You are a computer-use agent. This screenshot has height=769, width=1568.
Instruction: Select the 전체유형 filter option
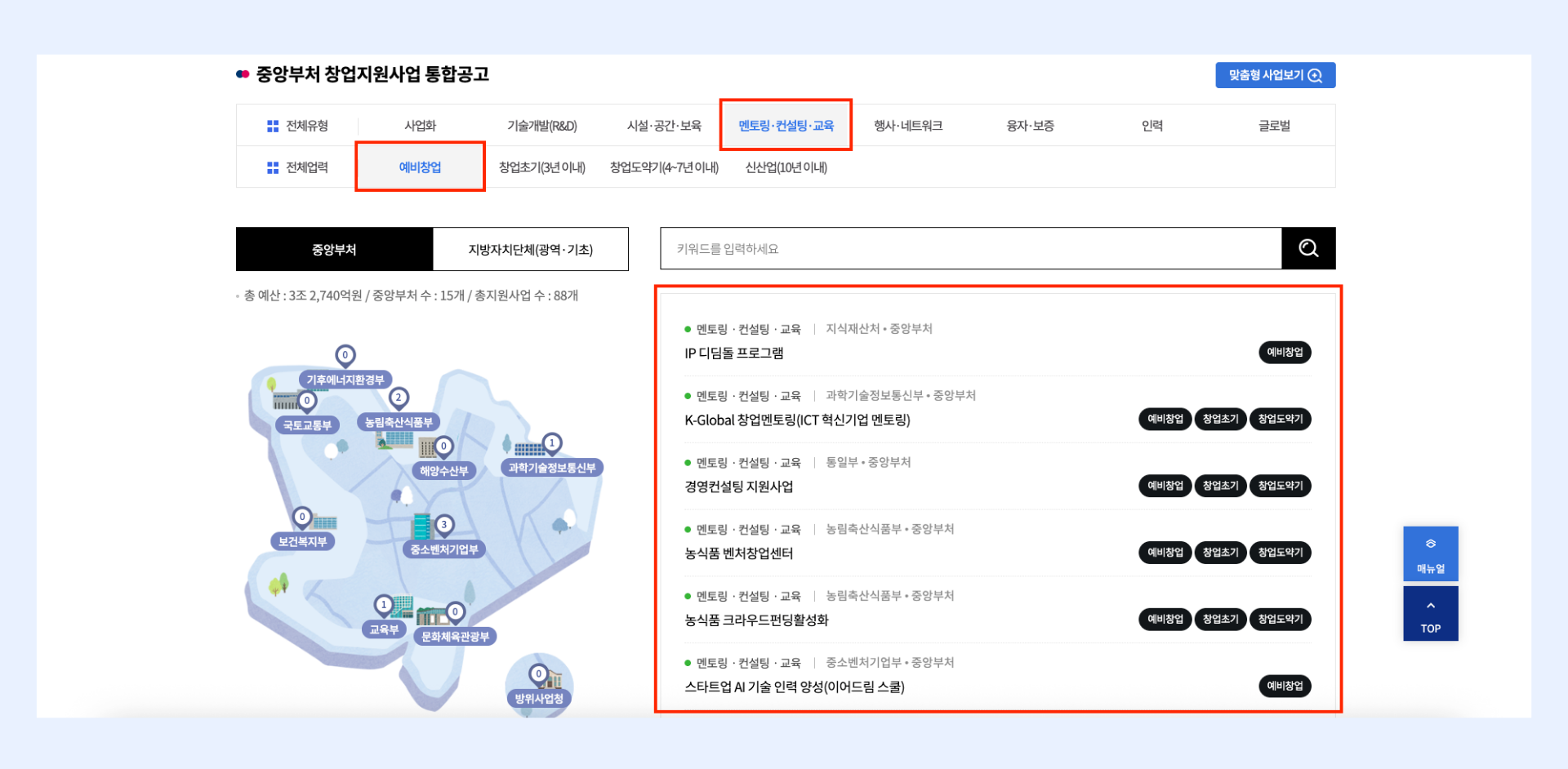click(297, 126)
